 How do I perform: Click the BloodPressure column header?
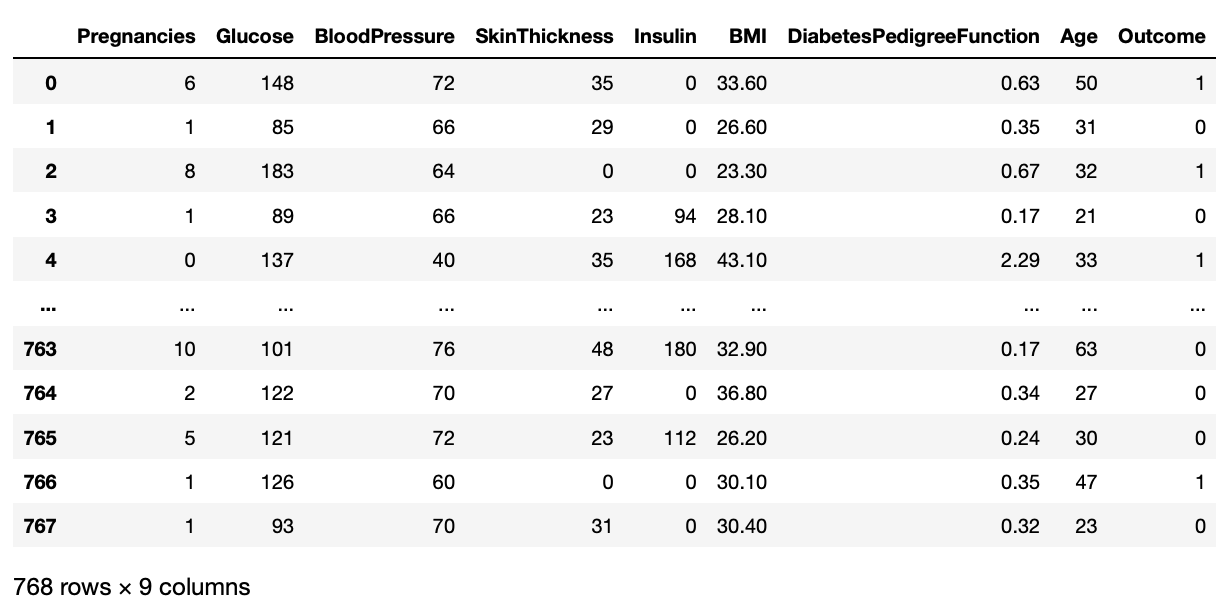point(384,37)
